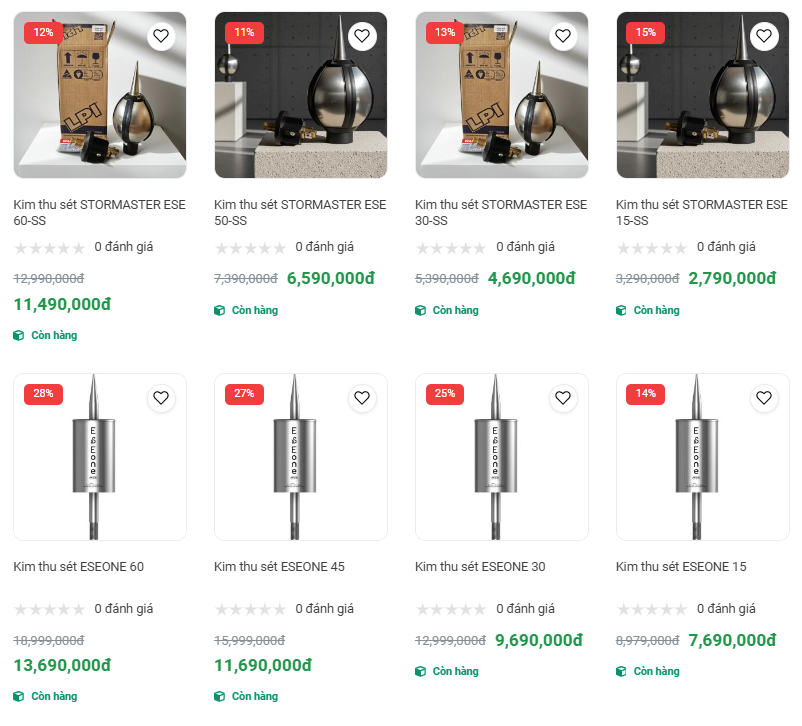
Task: Open Kim thu sét ESEONE 45 title
Action: [x=279, y=567]
